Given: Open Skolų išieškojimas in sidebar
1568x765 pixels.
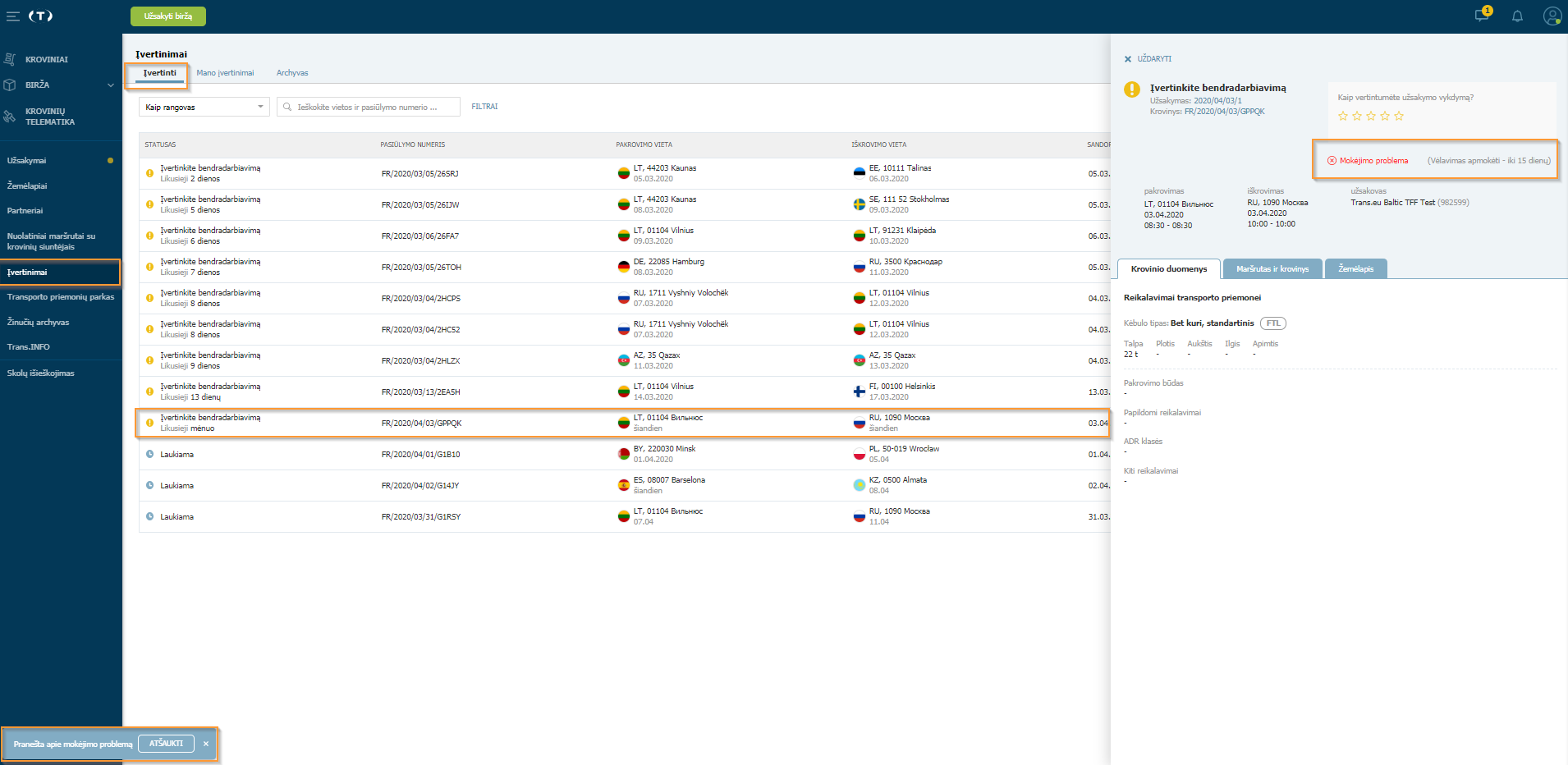Looking at the screenshot, I should tap(41, 373).
